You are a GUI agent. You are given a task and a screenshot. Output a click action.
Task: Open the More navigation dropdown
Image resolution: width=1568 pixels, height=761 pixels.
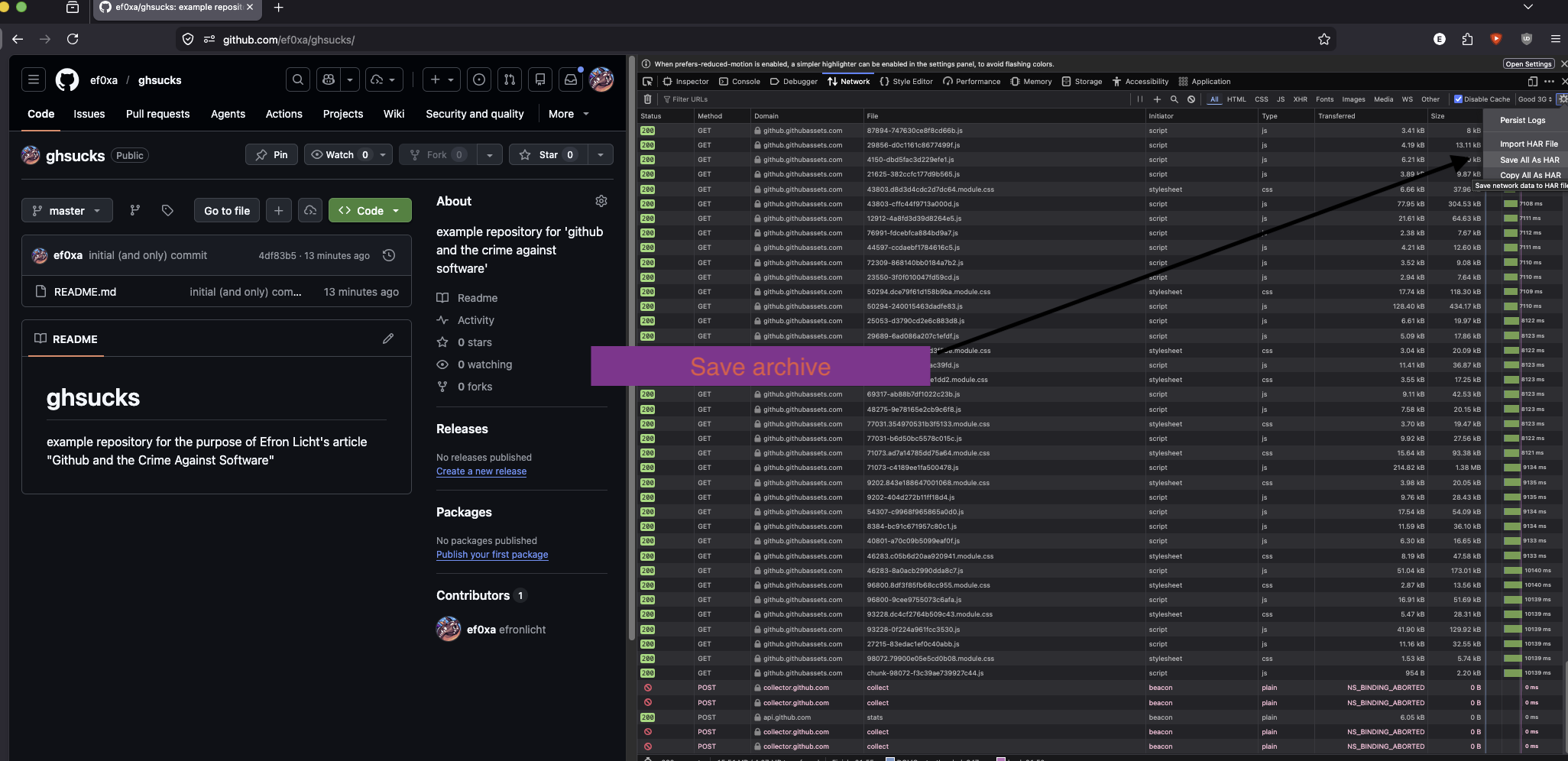(569, 114)
